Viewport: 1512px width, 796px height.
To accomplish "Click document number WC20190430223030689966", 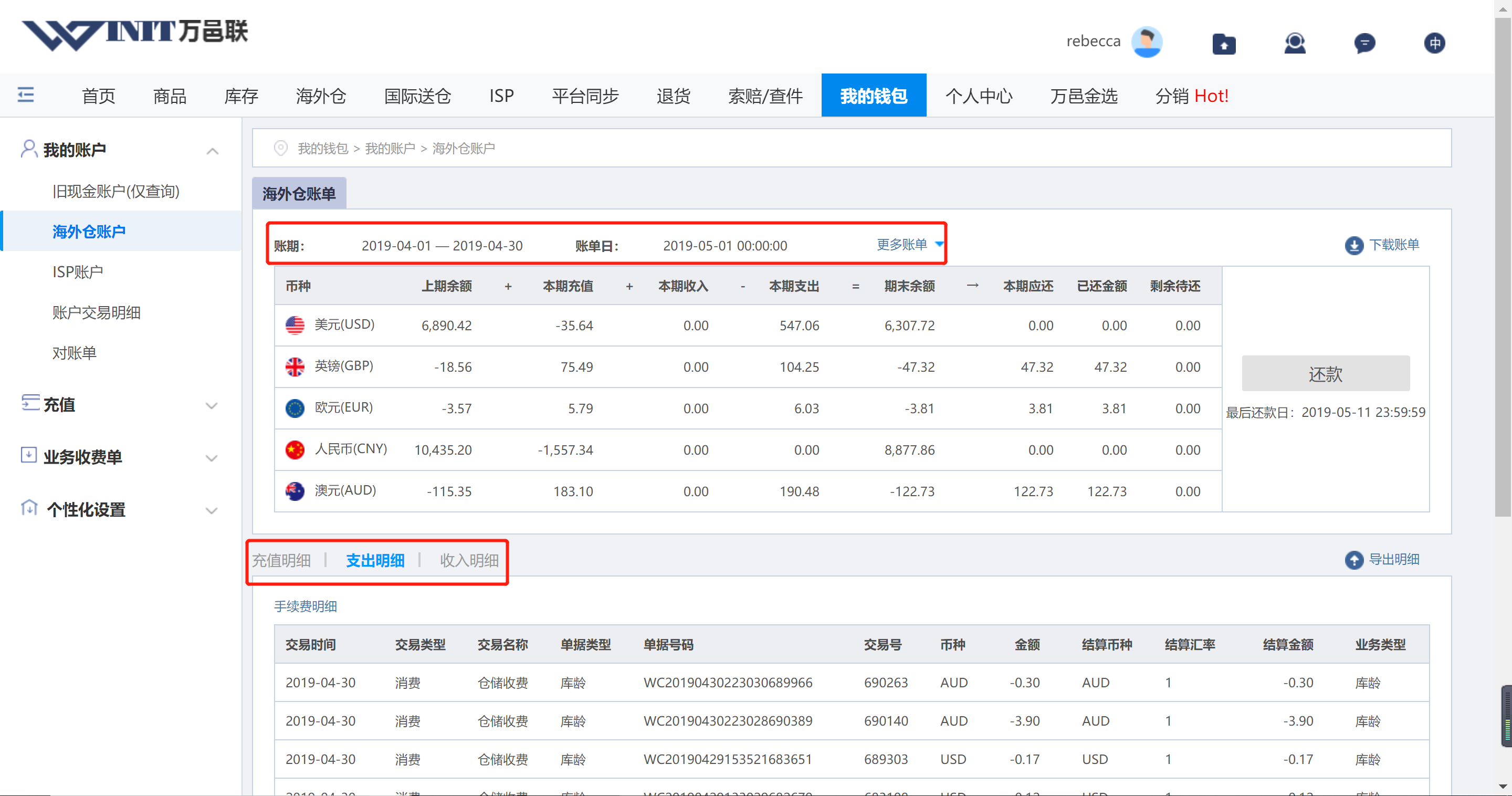I will point(728,683).
